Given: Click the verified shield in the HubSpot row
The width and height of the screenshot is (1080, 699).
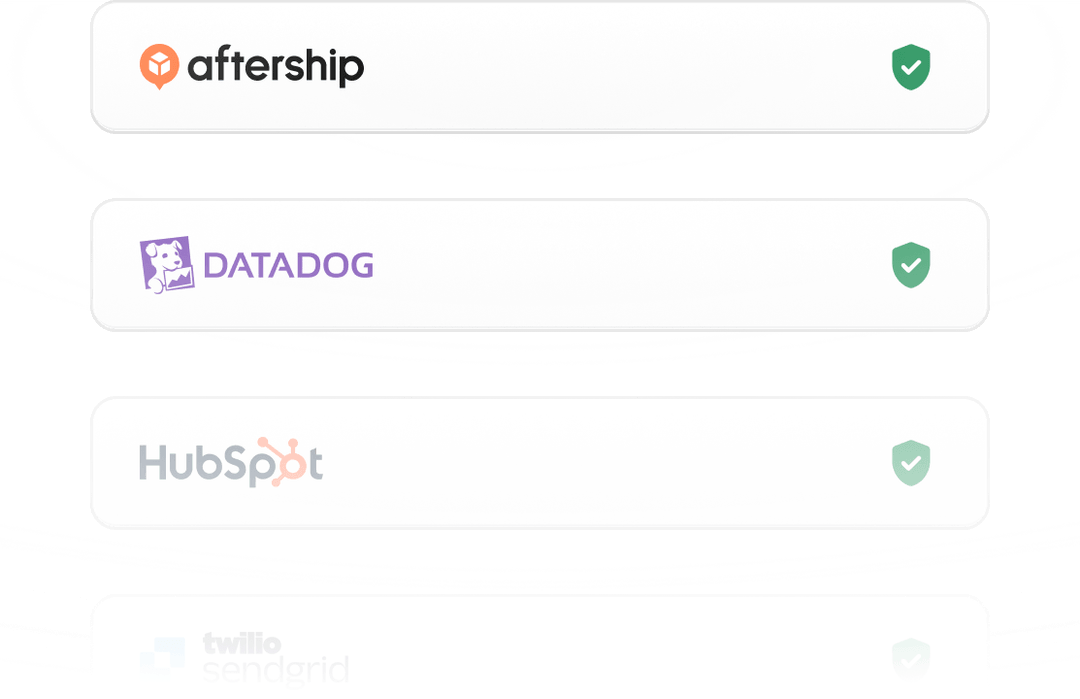Looking at the screenshot, I should point(911,463).
